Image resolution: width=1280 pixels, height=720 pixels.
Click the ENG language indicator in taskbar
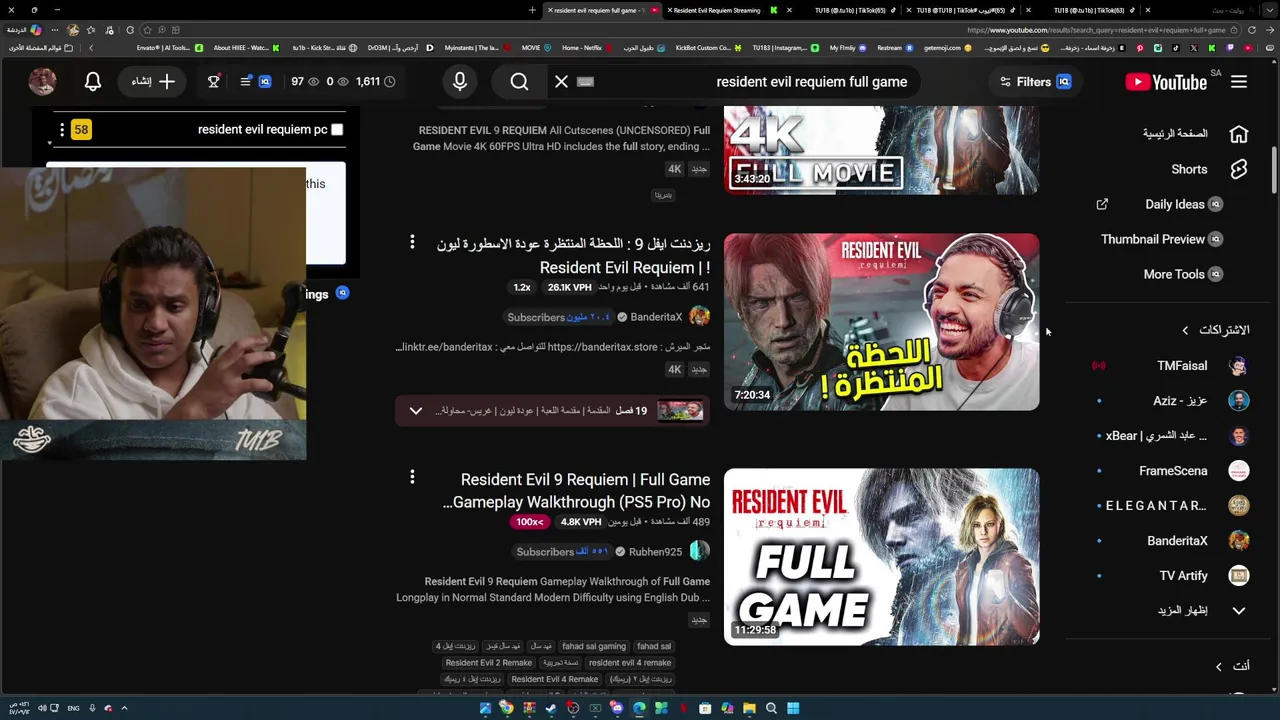[73, 708]
